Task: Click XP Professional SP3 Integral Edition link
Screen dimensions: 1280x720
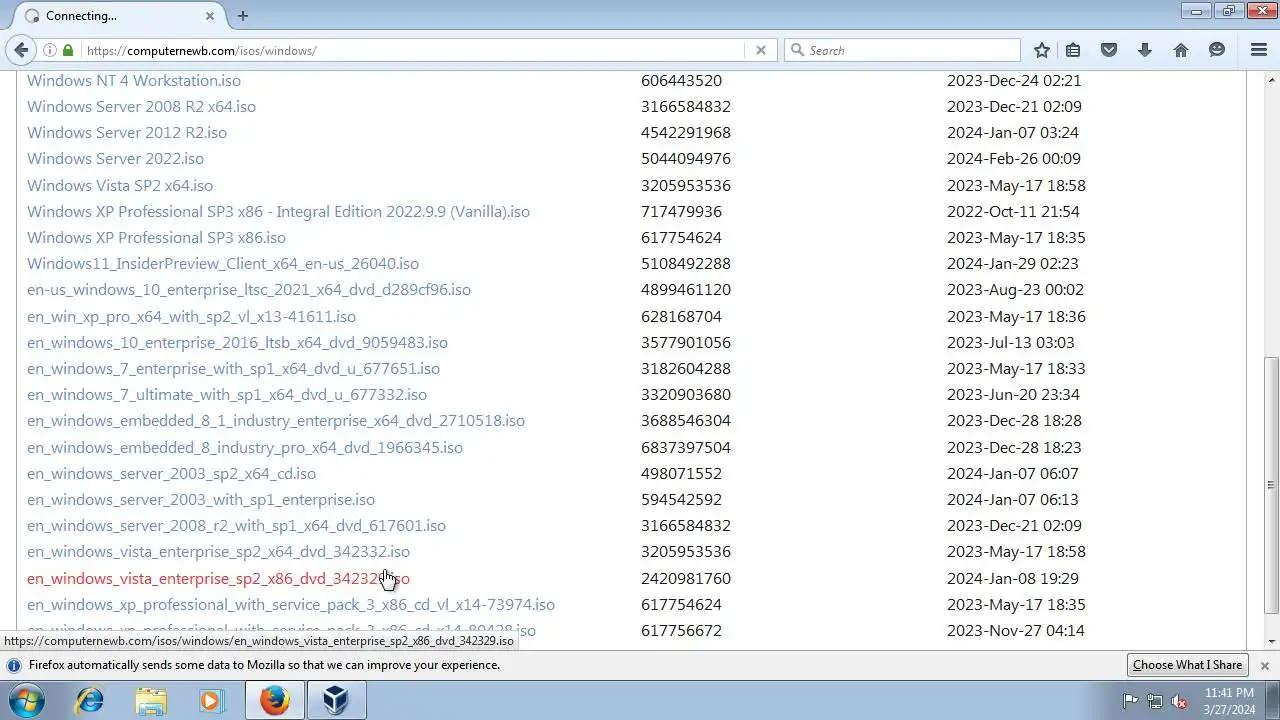Action: click(278, 211)
